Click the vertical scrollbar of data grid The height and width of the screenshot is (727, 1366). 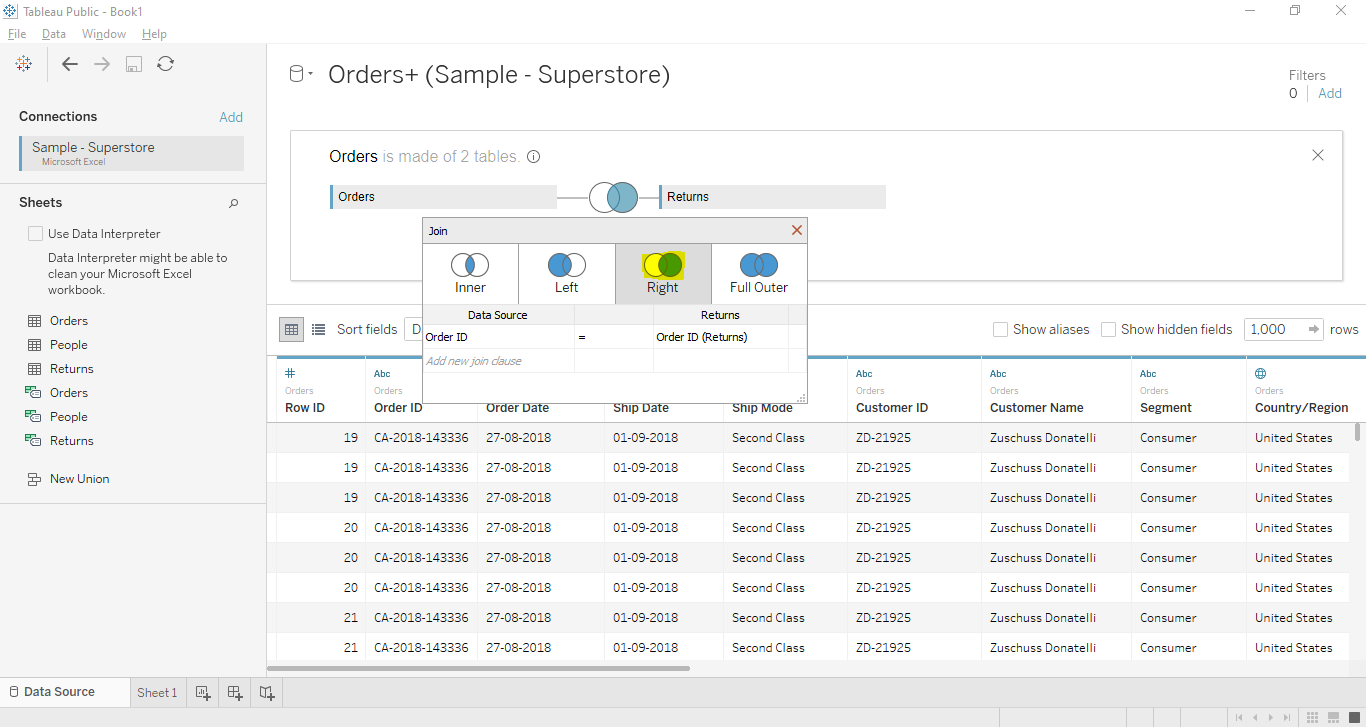(1357, 431)
